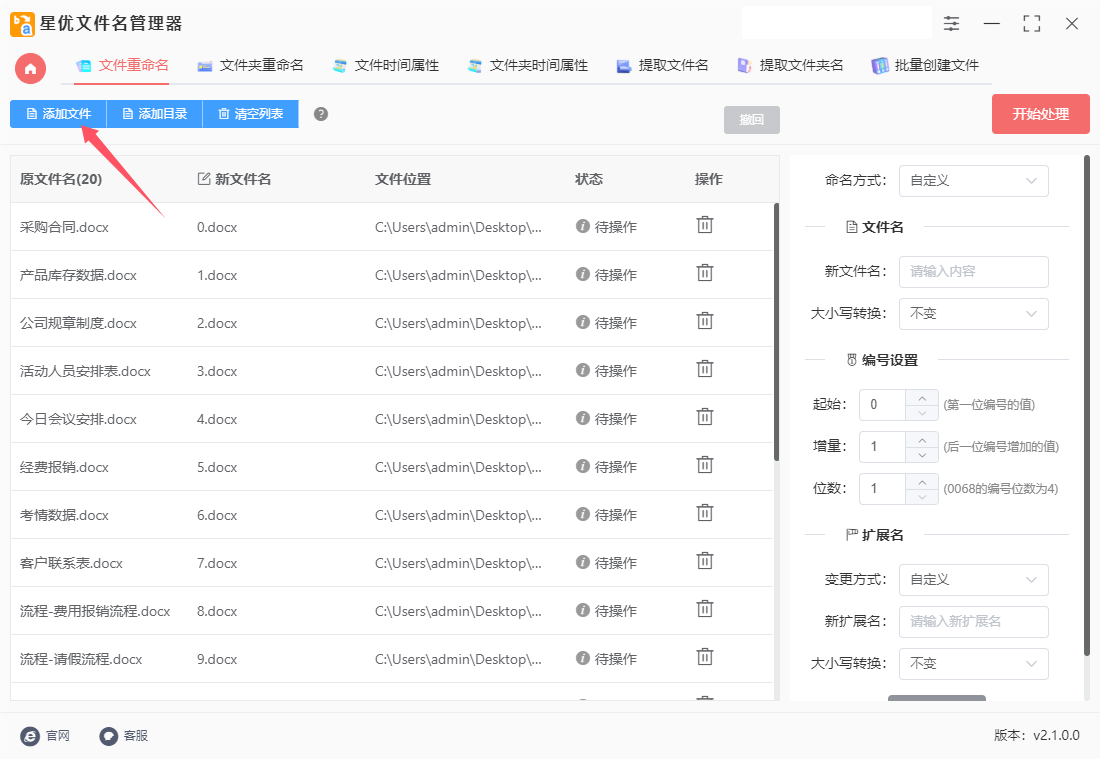This screenshot has height=760, width=1100.
Task: Open the 命名方式 dropdown
Action: pos(973,181)
